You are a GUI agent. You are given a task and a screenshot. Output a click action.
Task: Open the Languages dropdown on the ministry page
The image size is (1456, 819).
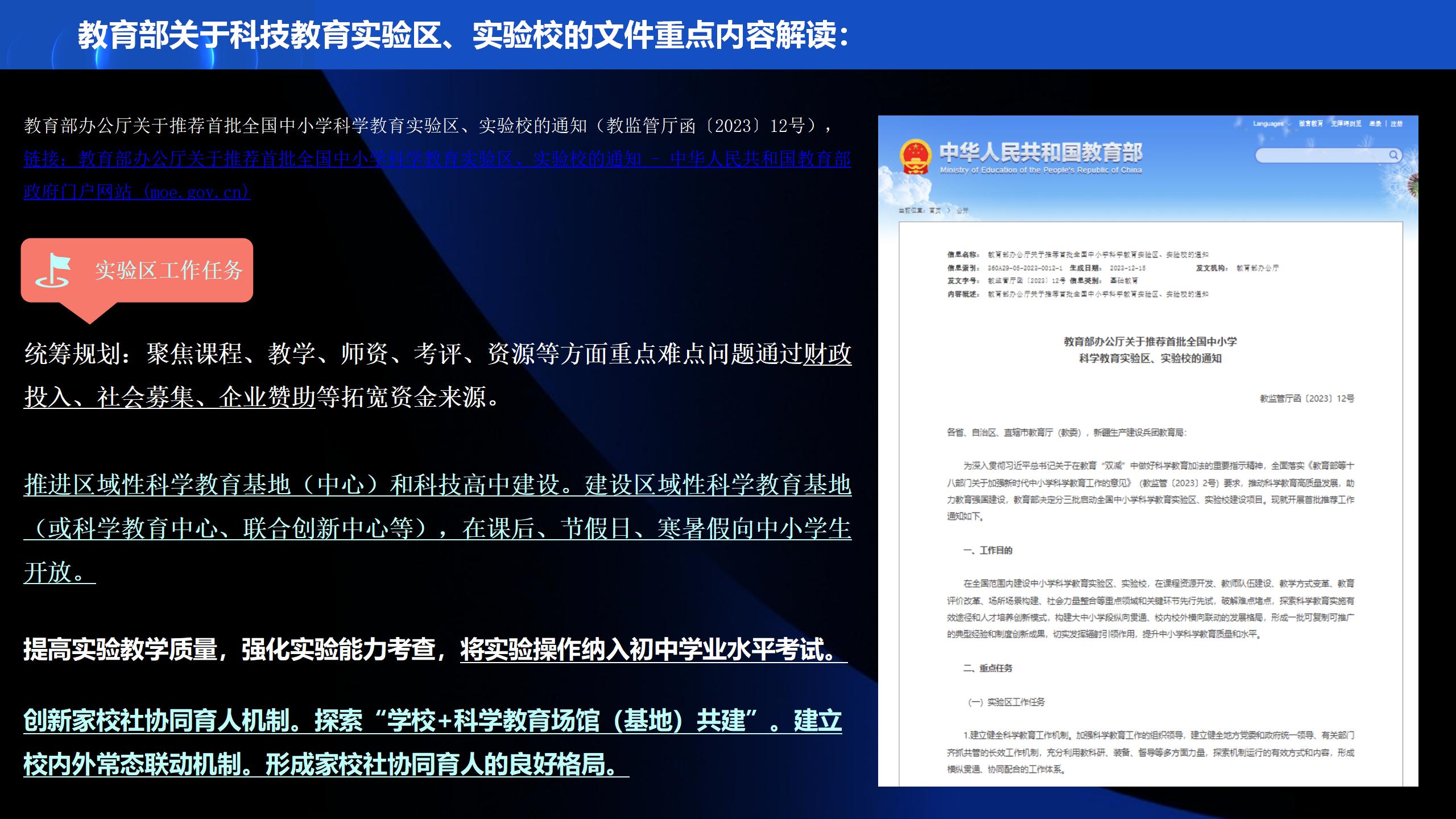point(1272,123)
